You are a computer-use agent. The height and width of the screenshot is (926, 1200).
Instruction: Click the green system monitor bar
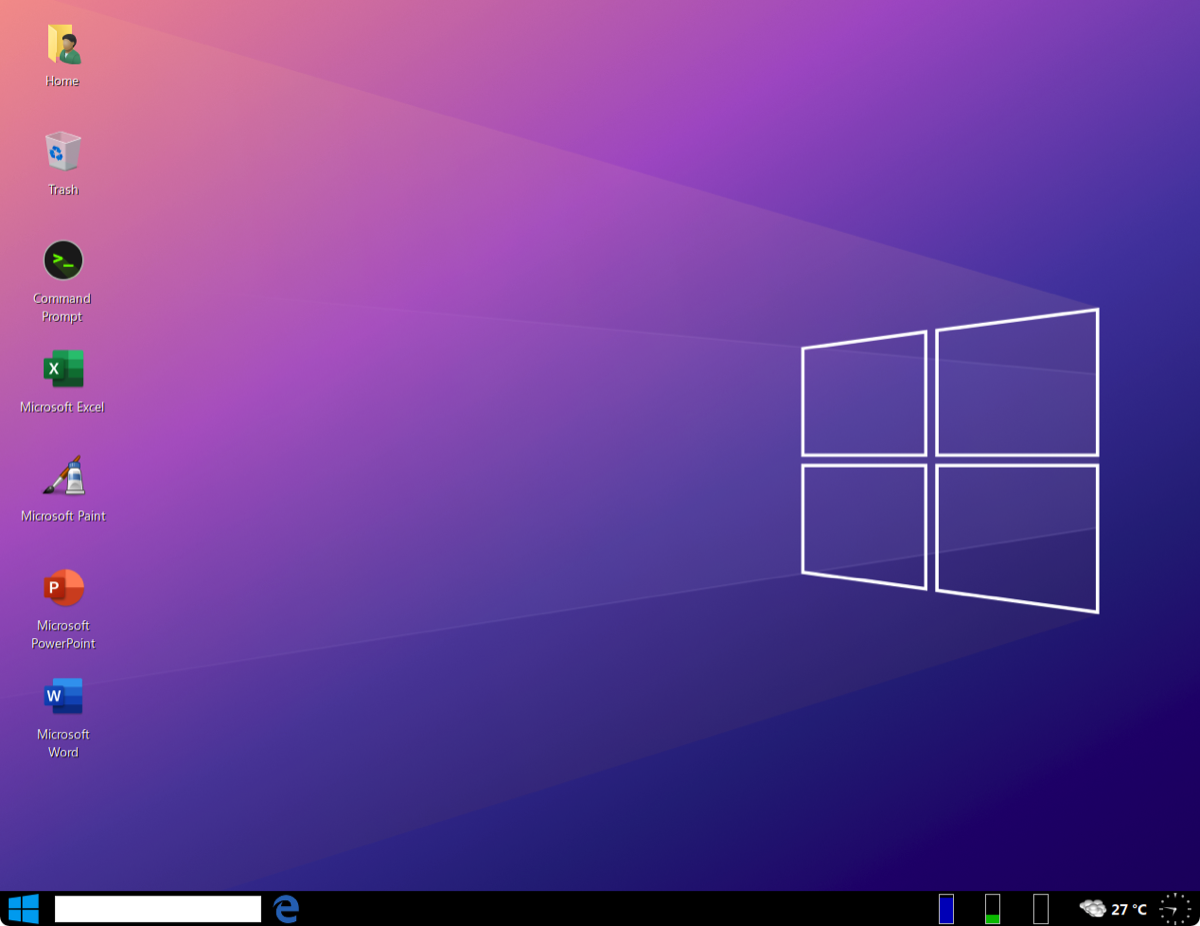click(992, 909)
